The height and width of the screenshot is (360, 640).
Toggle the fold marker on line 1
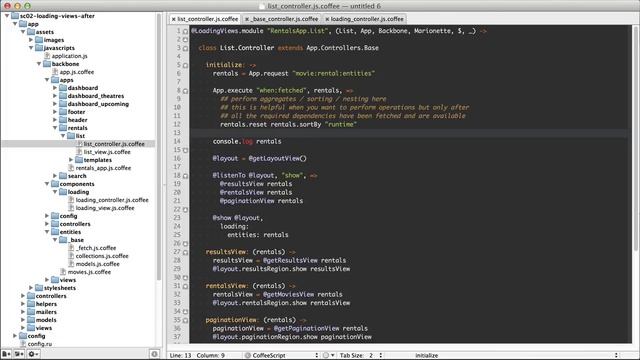[x=185, y=31]
